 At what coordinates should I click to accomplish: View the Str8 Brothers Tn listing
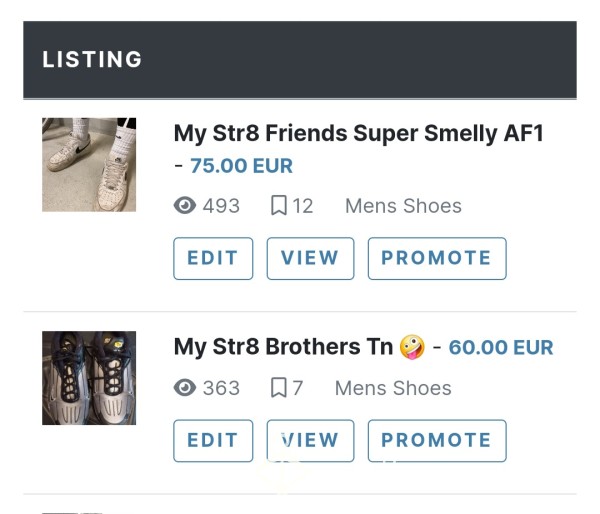(x=310, y=441)
